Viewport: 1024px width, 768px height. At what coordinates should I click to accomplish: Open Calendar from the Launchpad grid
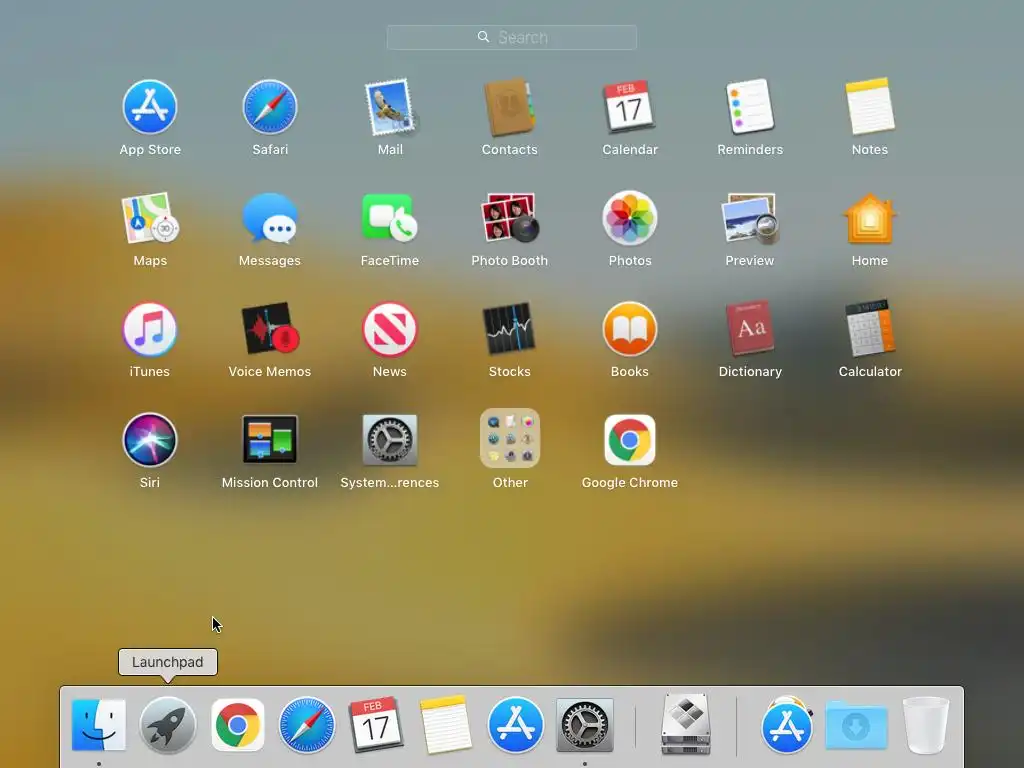tap(630, 107)
